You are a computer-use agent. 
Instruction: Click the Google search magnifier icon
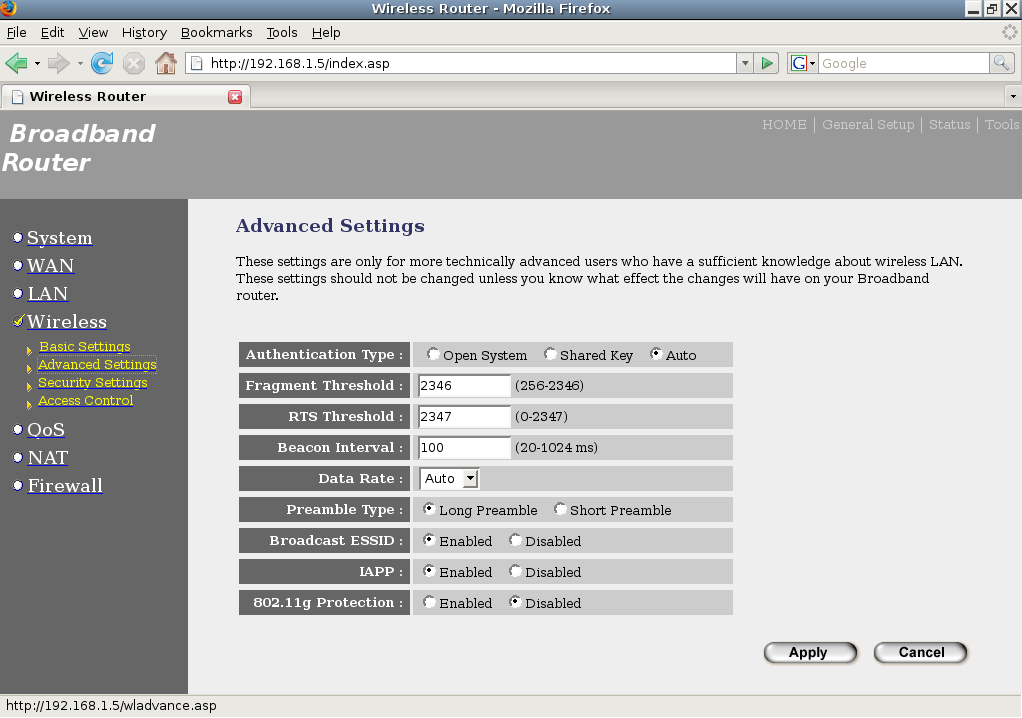1001,63
